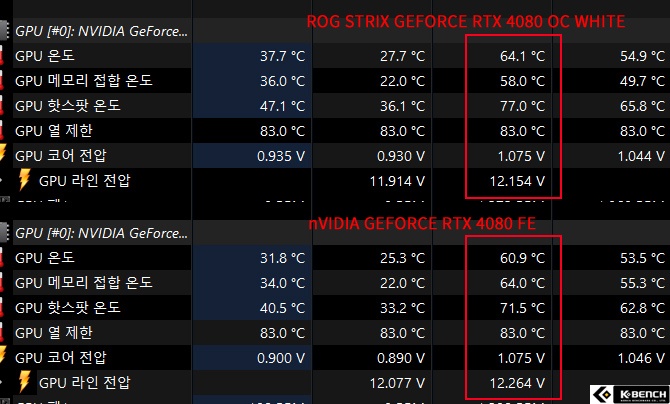
Task: Click the 64.0 °C memory junction maximum
Action: point(523,283)
